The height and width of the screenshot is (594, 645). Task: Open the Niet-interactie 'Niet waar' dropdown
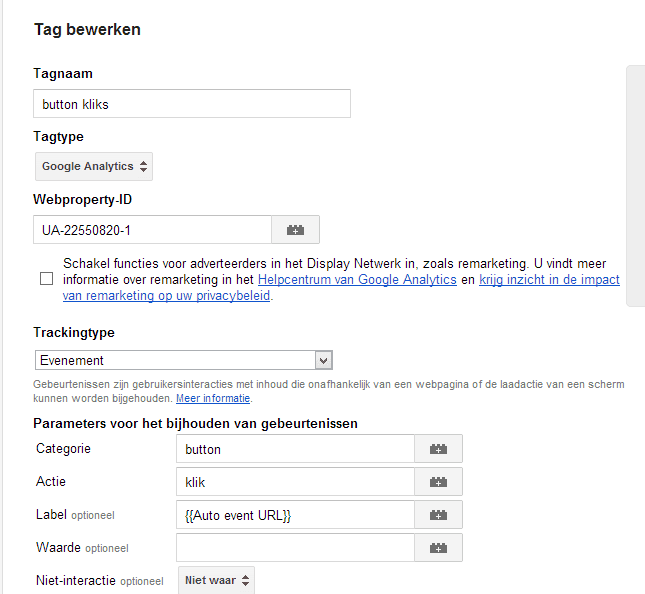pyautogui.click(x=216, y=580)
